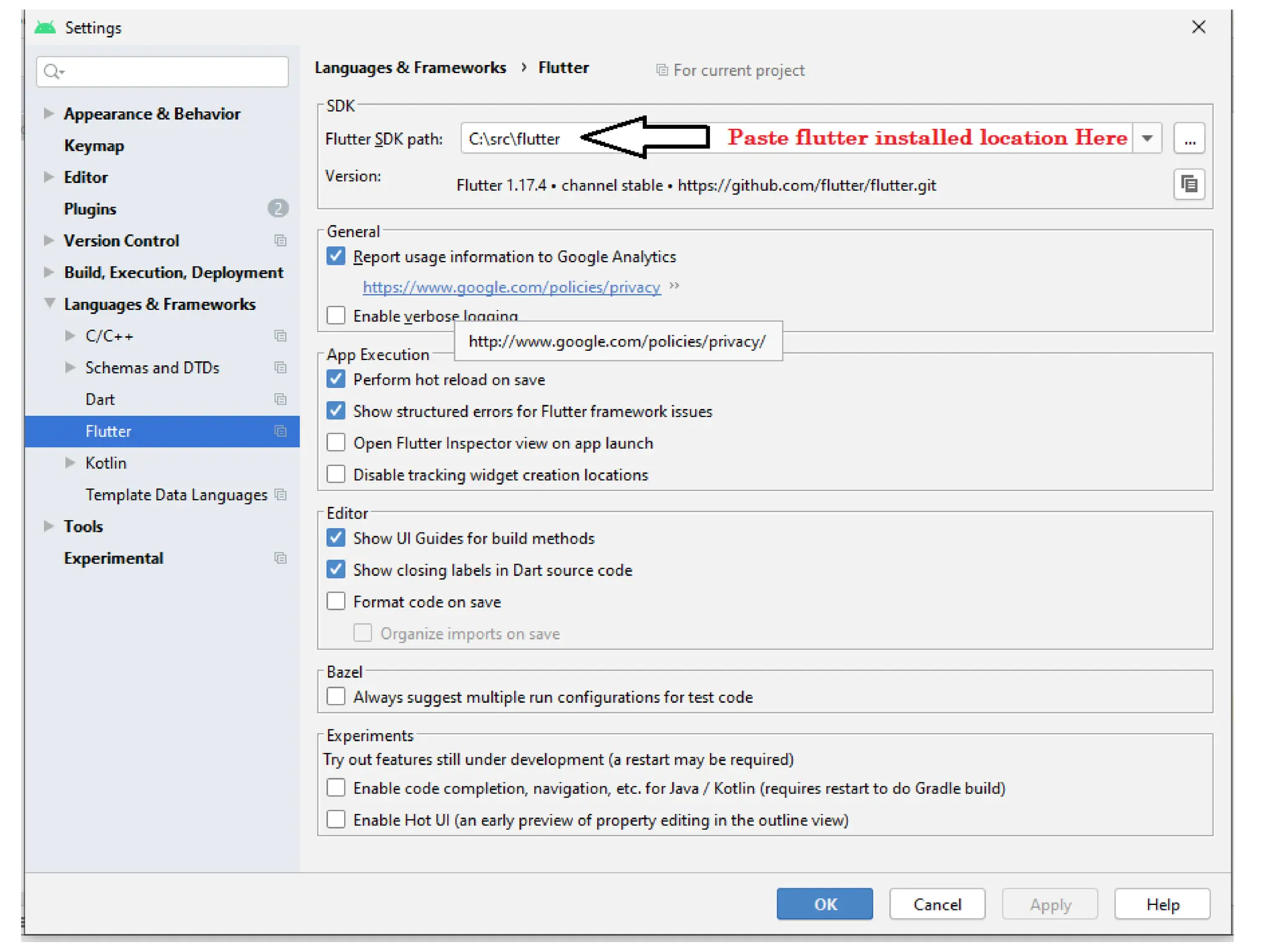Click the Cancel button

[936, 904]
